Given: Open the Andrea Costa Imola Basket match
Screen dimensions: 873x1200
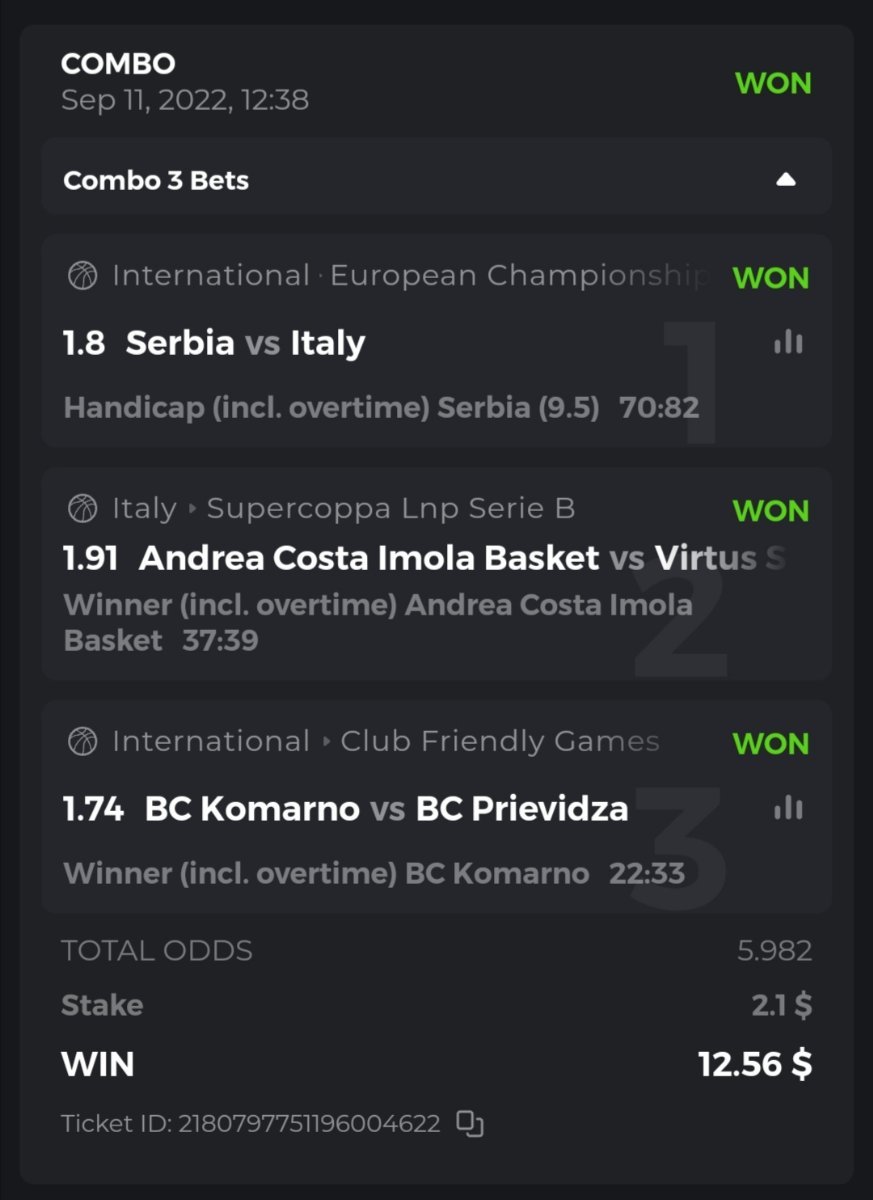Looking at the screenshot, I should click(x=368, y=557).
